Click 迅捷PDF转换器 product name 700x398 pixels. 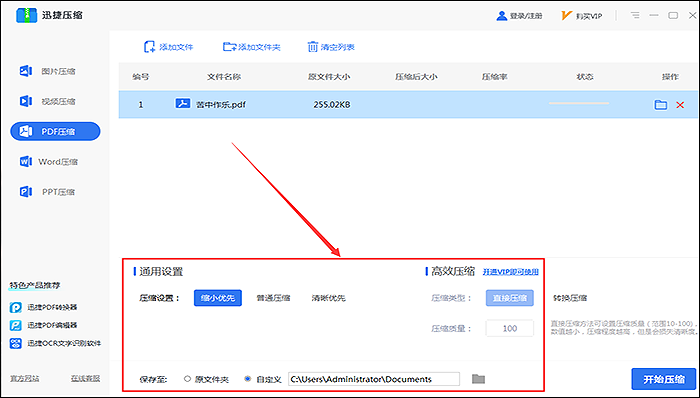[x=52, y=307]
